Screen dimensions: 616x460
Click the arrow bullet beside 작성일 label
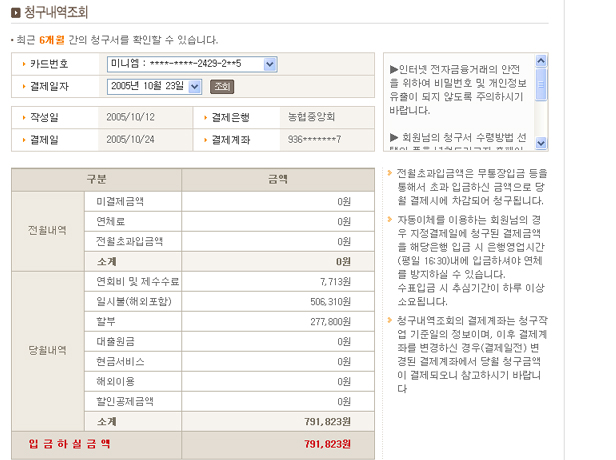click(23, 117)
